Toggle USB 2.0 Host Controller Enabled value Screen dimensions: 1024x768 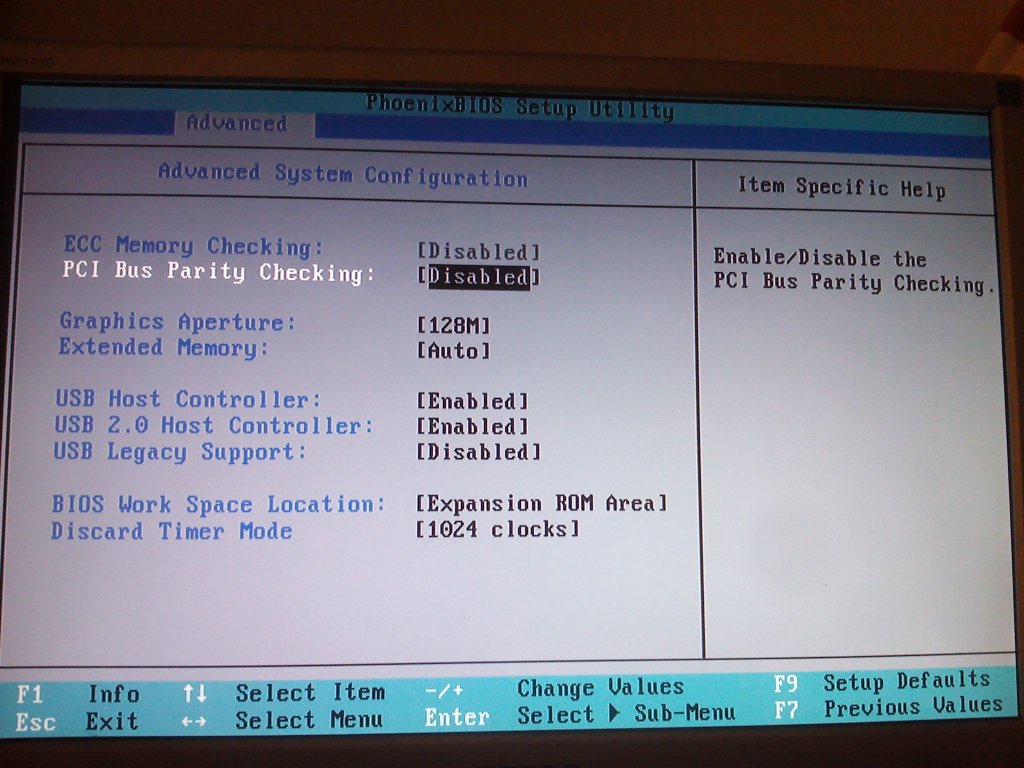click(x=472, y=426)
